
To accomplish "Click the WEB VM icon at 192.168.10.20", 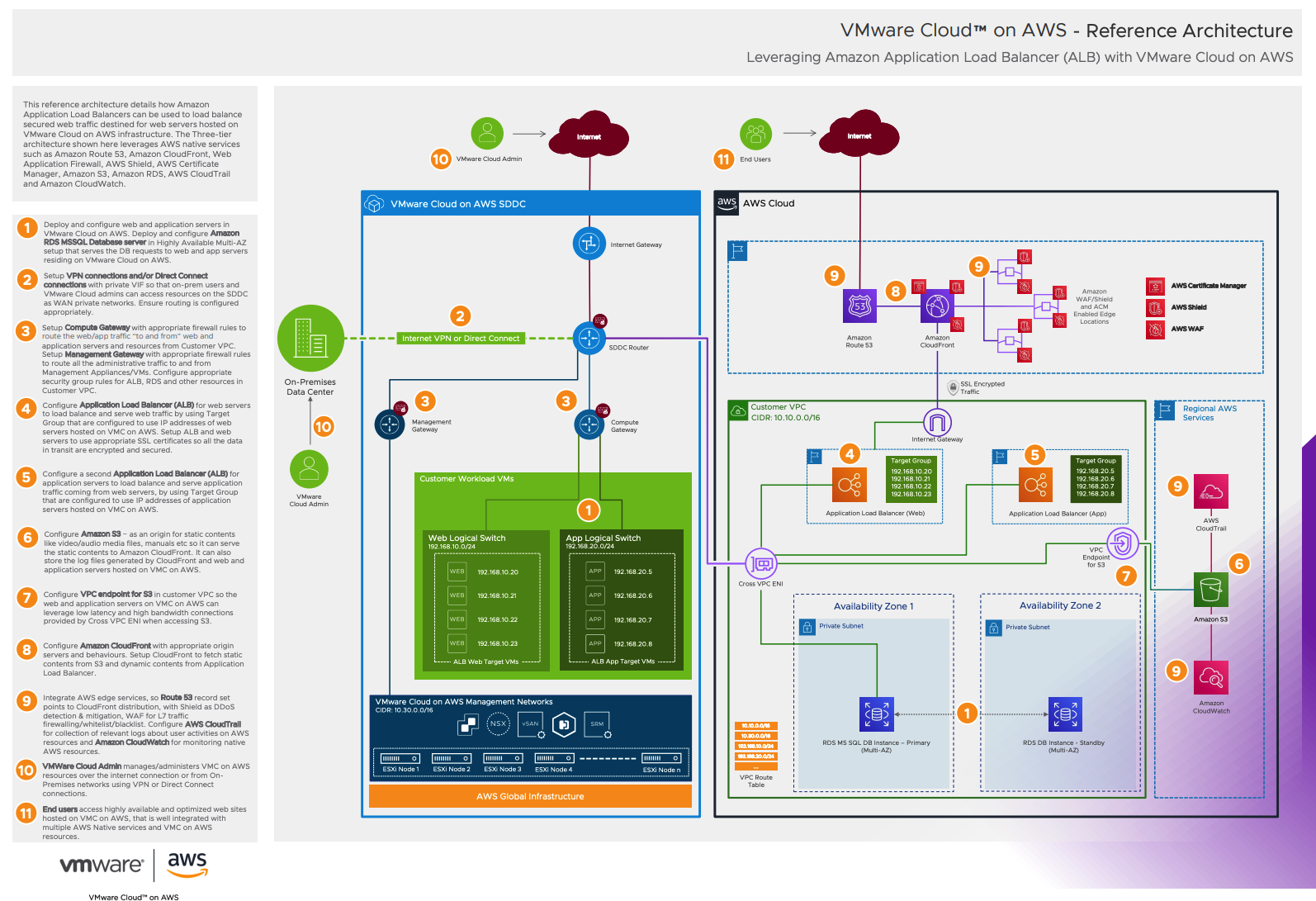I will [x=457, y=571].
